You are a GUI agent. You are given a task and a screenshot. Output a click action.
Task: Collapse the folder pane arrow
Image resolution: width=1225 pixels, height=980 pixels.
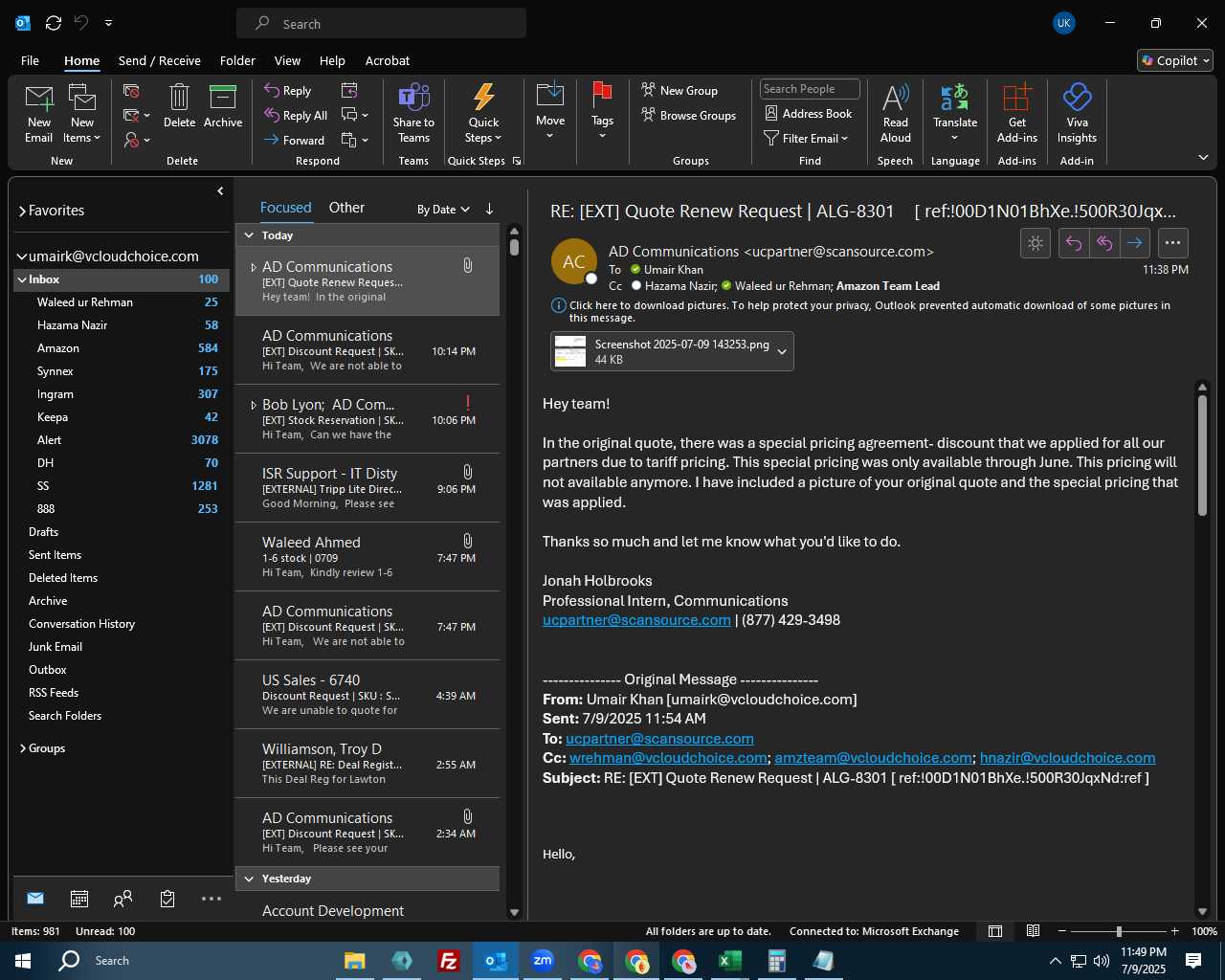(220, 191)
